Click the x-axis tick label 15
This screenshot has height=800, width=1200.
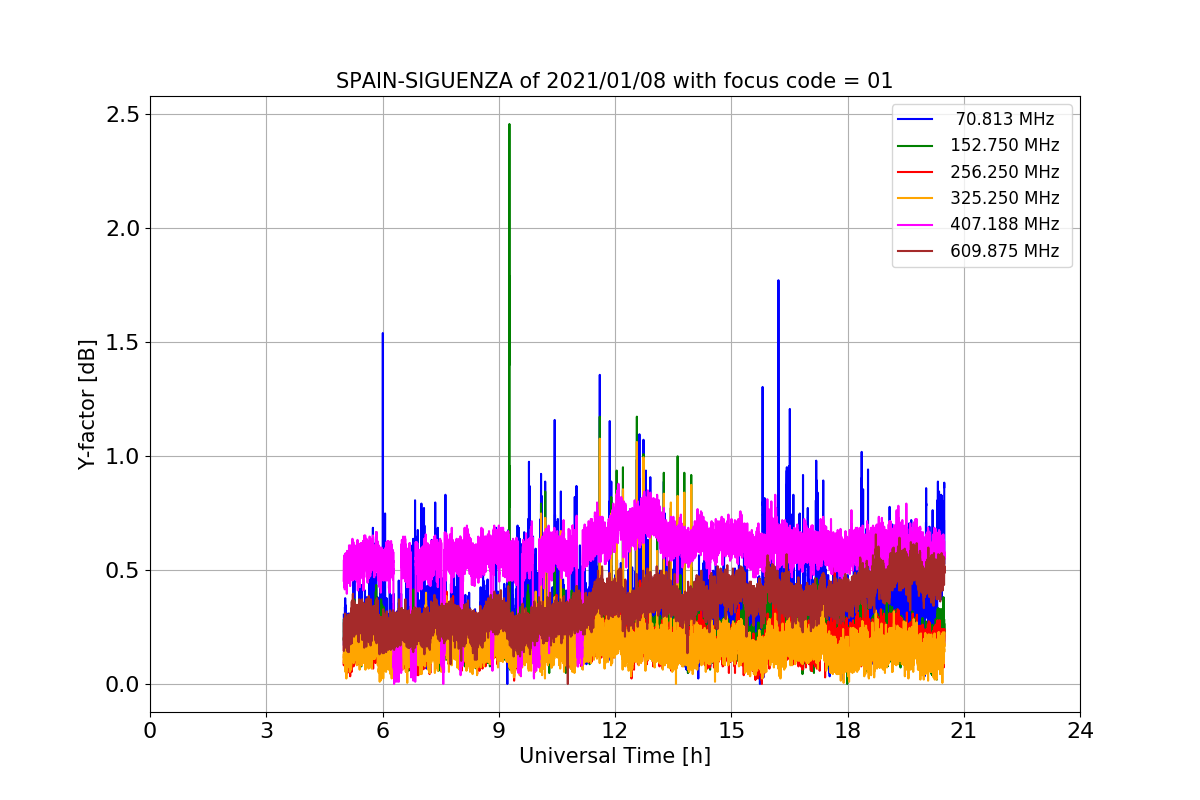pyautogui.click(x=731, y=731)
